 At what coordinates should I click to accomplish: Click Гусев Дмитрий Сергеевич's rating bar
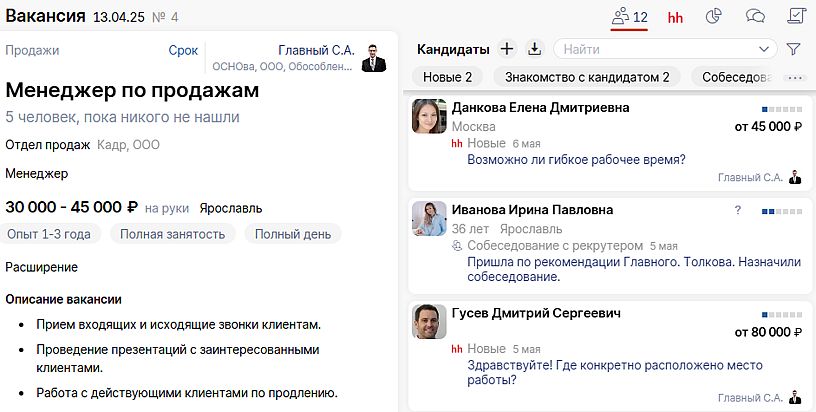click(781, 314)
